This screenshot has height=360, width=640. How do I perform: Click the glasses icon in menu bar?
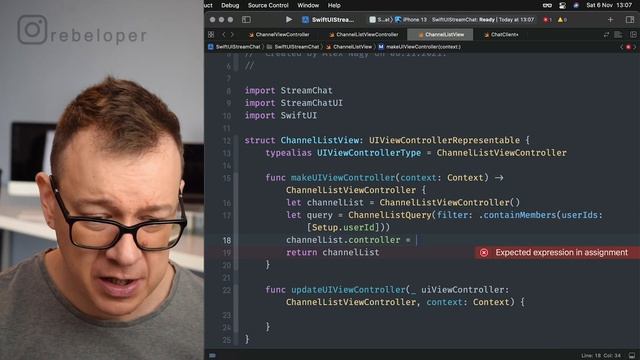[547, 5]
